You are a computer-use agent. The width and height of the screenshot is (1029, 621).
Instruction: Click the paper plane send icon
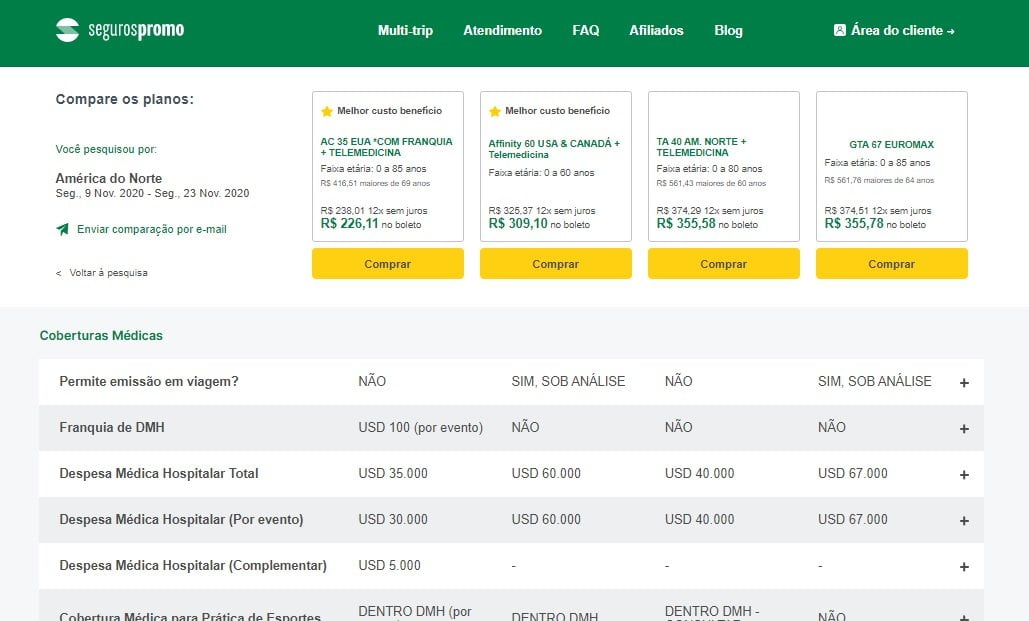pyautogui.click(x=62, y=229)
